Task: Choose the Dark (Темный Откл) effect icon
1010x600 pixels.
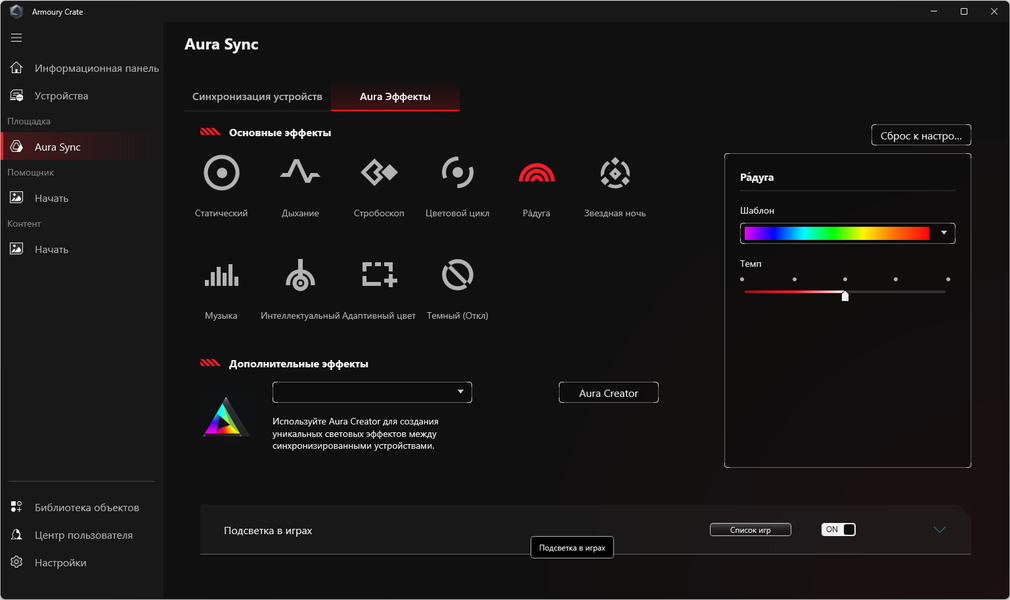Action: click(x=457, y=275)
